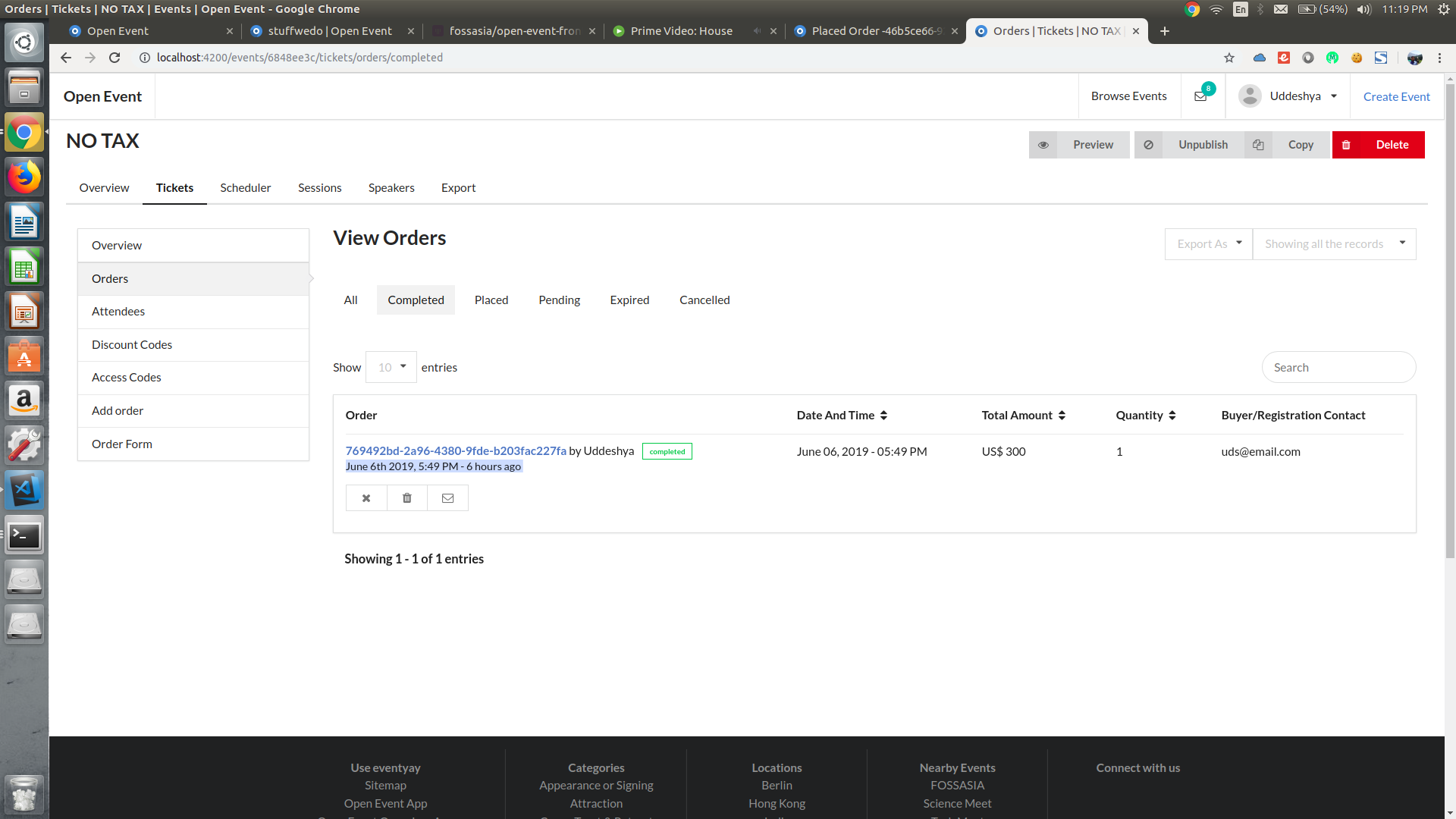Click the cancel order X icon

366,498
